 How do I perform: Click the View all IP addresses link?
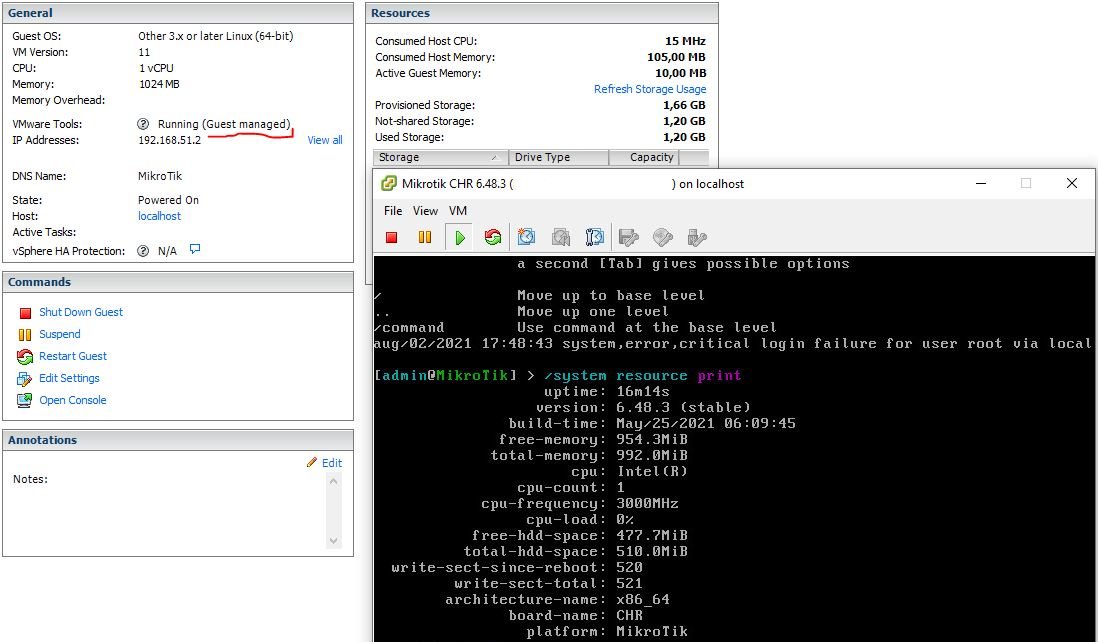pos(324,140)
